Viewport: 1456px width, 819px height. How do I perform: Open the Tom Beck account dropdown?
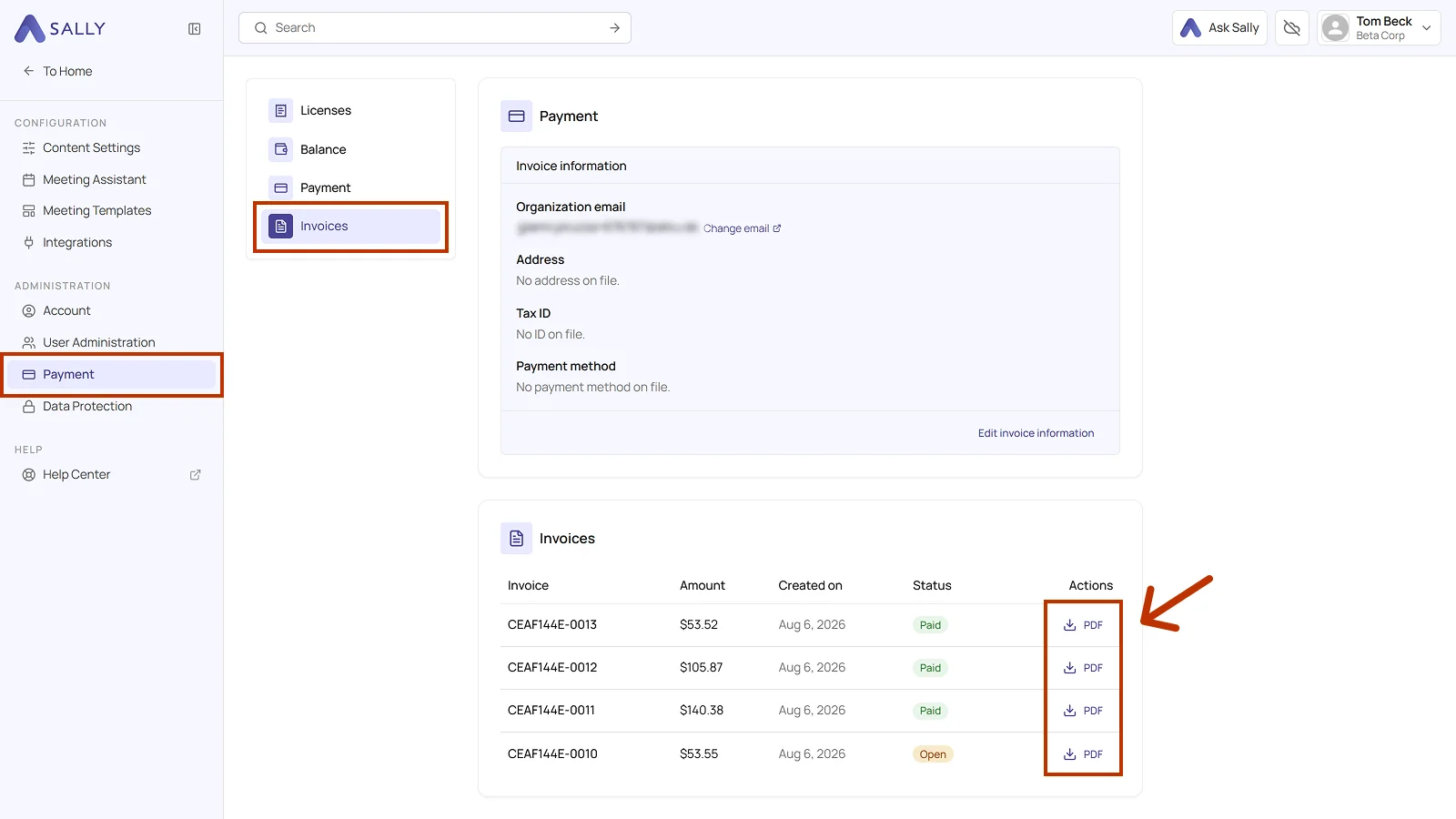point(1378,28)
